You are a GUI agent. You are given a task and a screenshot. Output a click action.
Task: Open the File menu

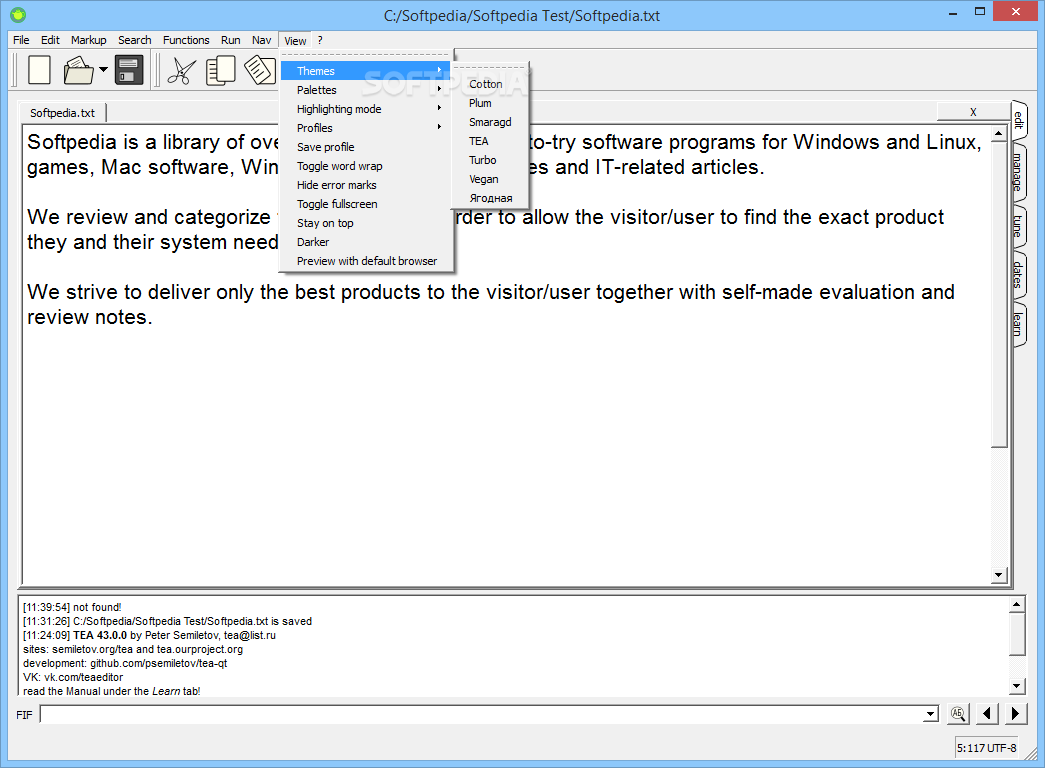pyautogui.click(x=21, y=40)
